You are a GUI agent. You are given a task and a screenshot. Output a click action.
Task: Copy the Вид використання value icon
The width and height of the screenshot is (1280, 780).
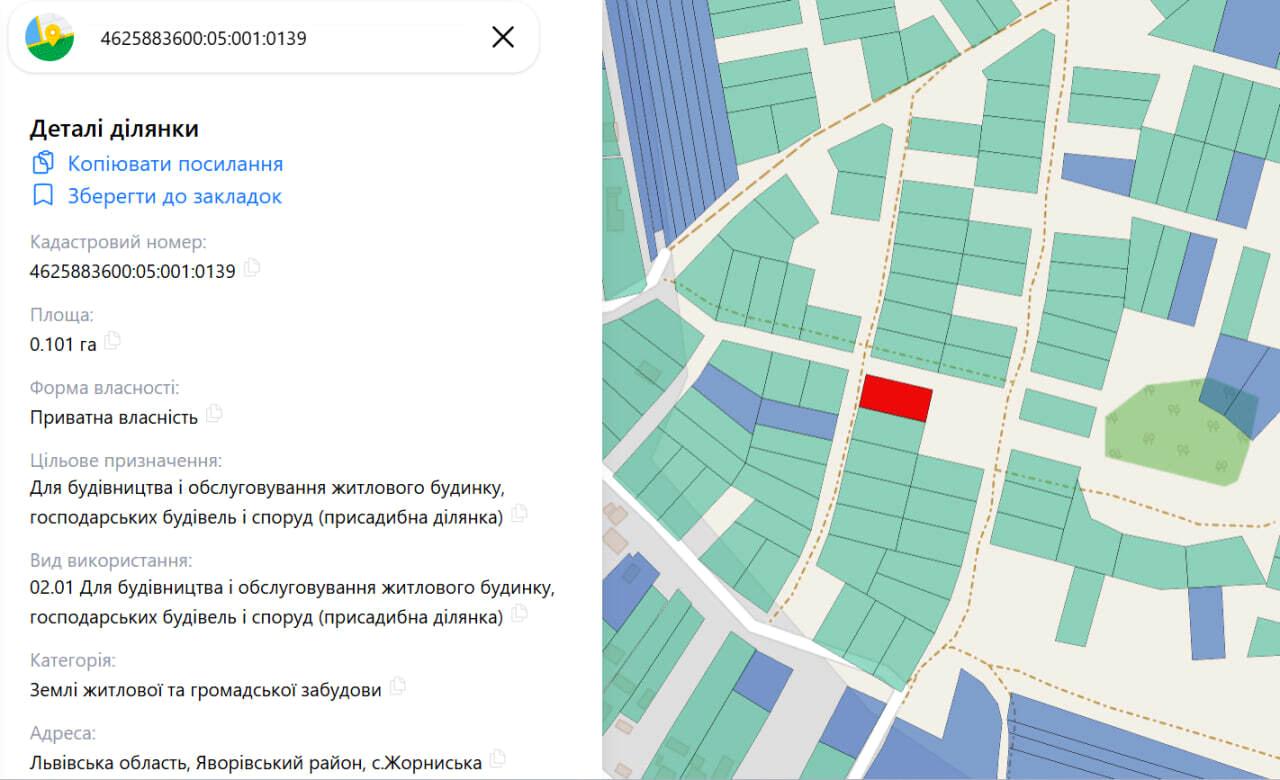coord(518,614)
